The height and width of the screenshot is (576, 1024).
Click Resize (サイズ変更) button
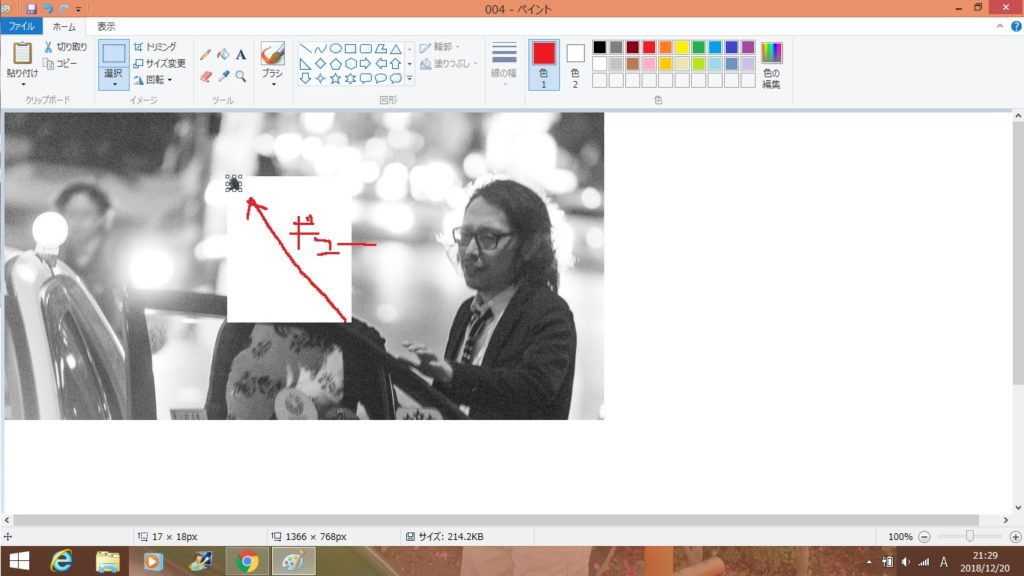(159, 63)
